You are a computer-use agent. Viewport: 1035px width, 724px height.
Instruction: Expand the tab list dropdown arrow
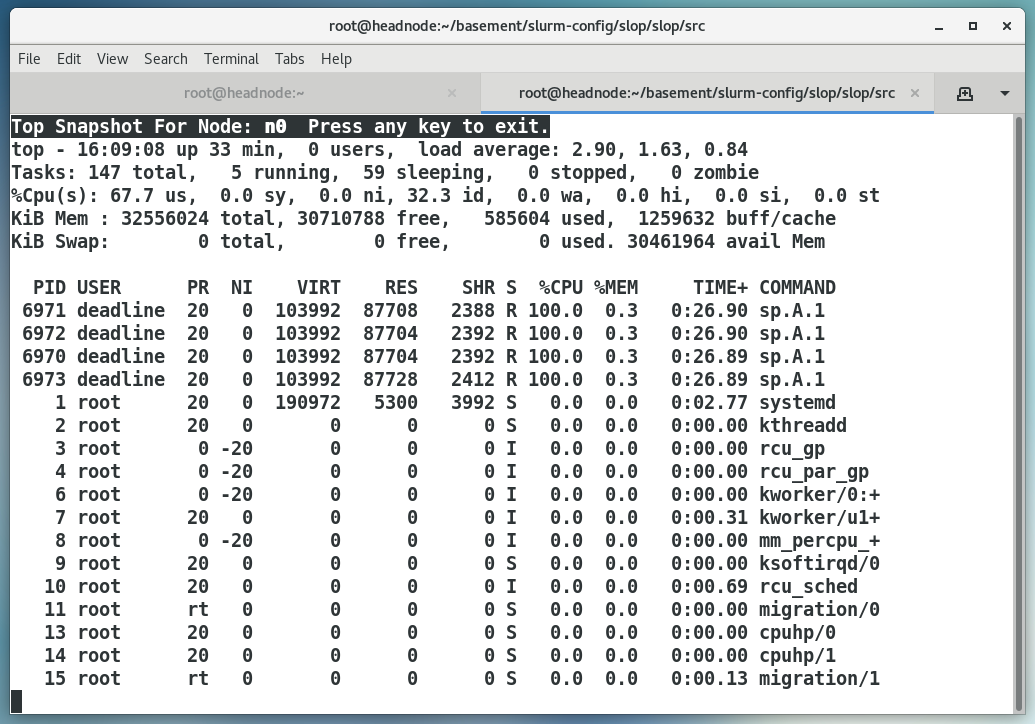[x=1005, y=93]
